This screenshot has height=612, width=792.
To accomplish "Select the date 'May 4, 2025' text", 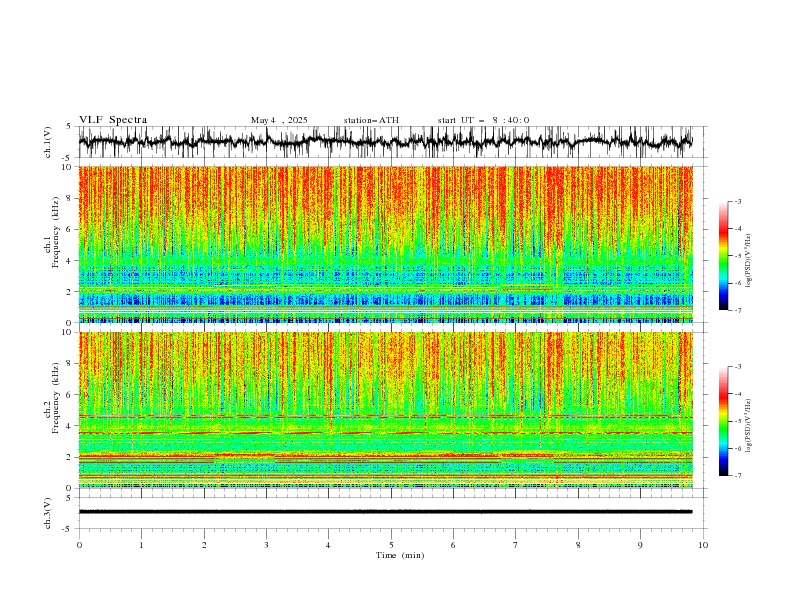I will [x=279, y=120].
